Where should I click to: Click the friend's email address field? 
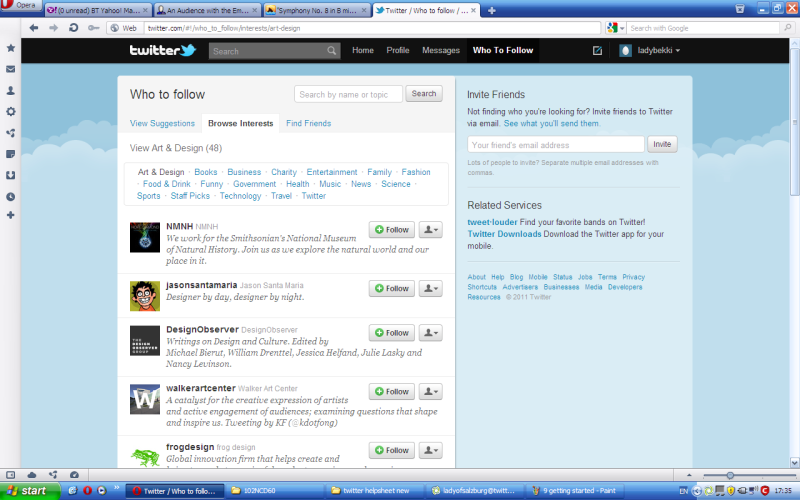coord(556,144)
